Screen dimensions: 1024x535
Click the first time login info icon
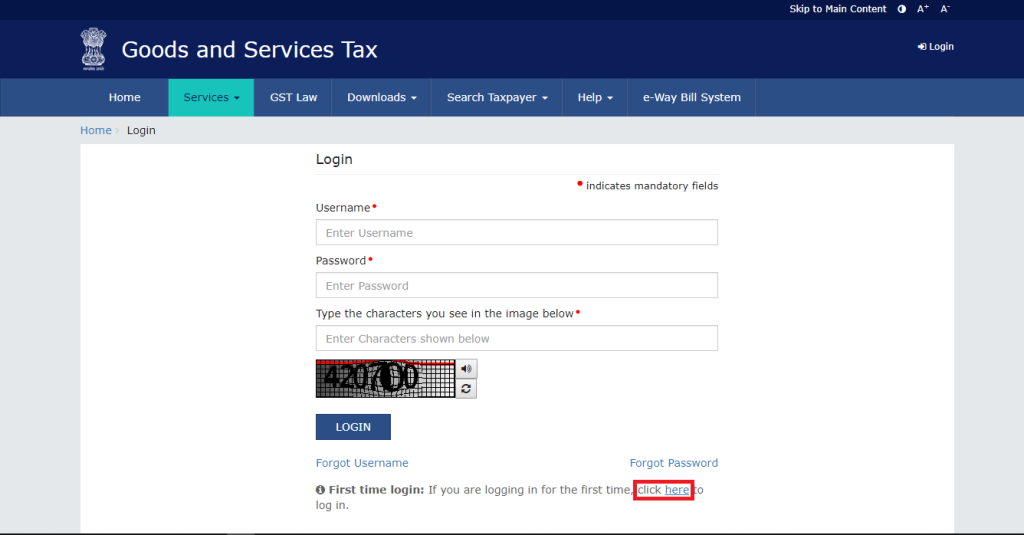coord(320,490)
